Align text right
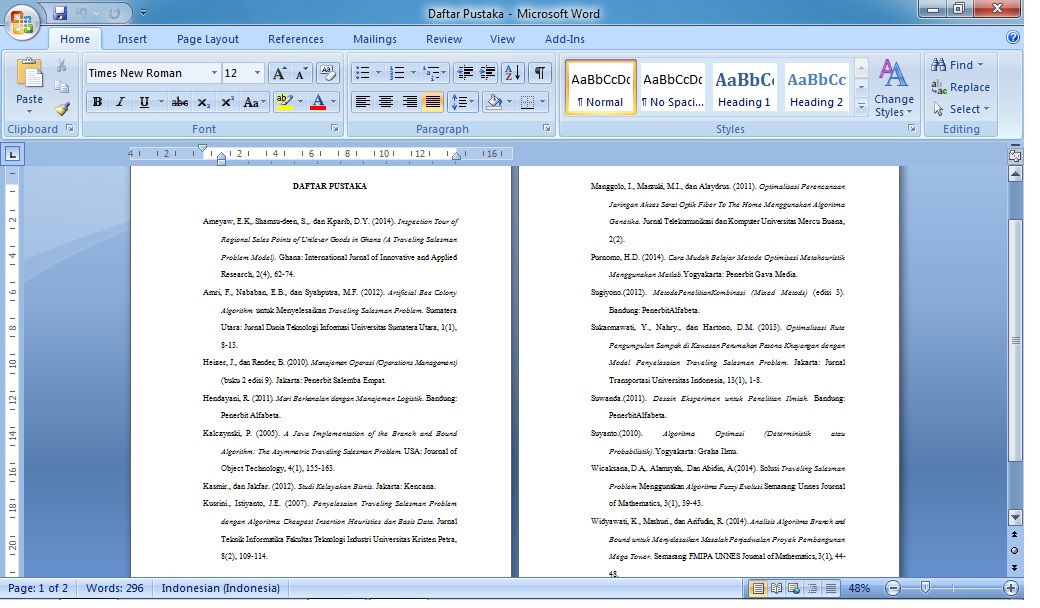Image resolution: width=1040 pixels, height=608 pixels. click(409, 102)
